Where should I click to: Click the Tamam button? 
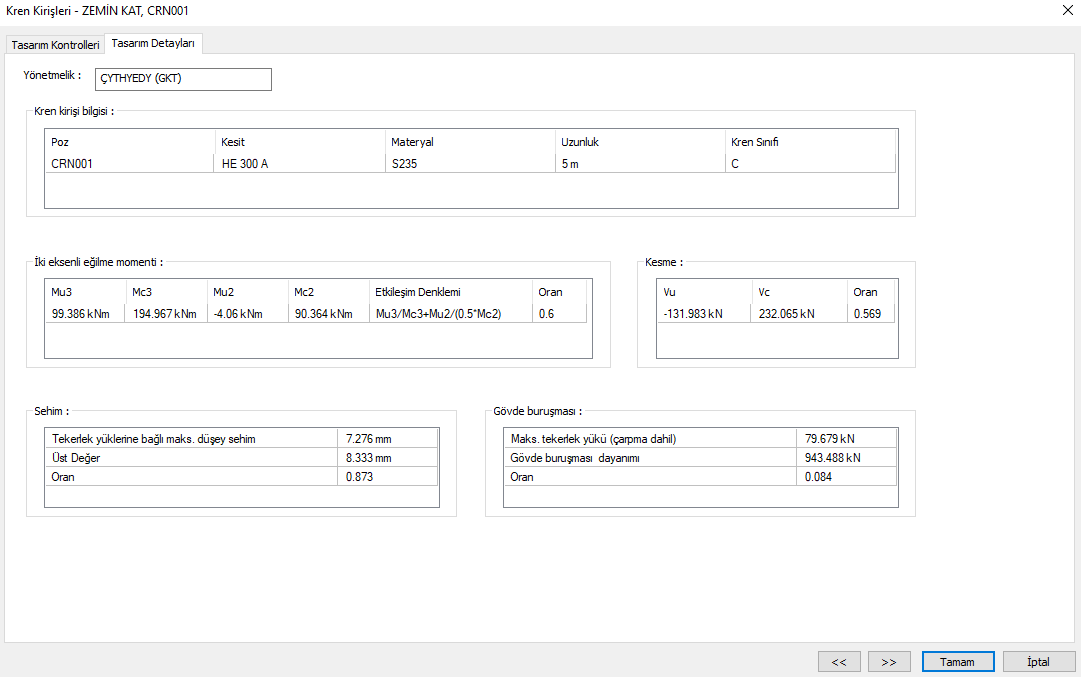(x=957, y=661)
